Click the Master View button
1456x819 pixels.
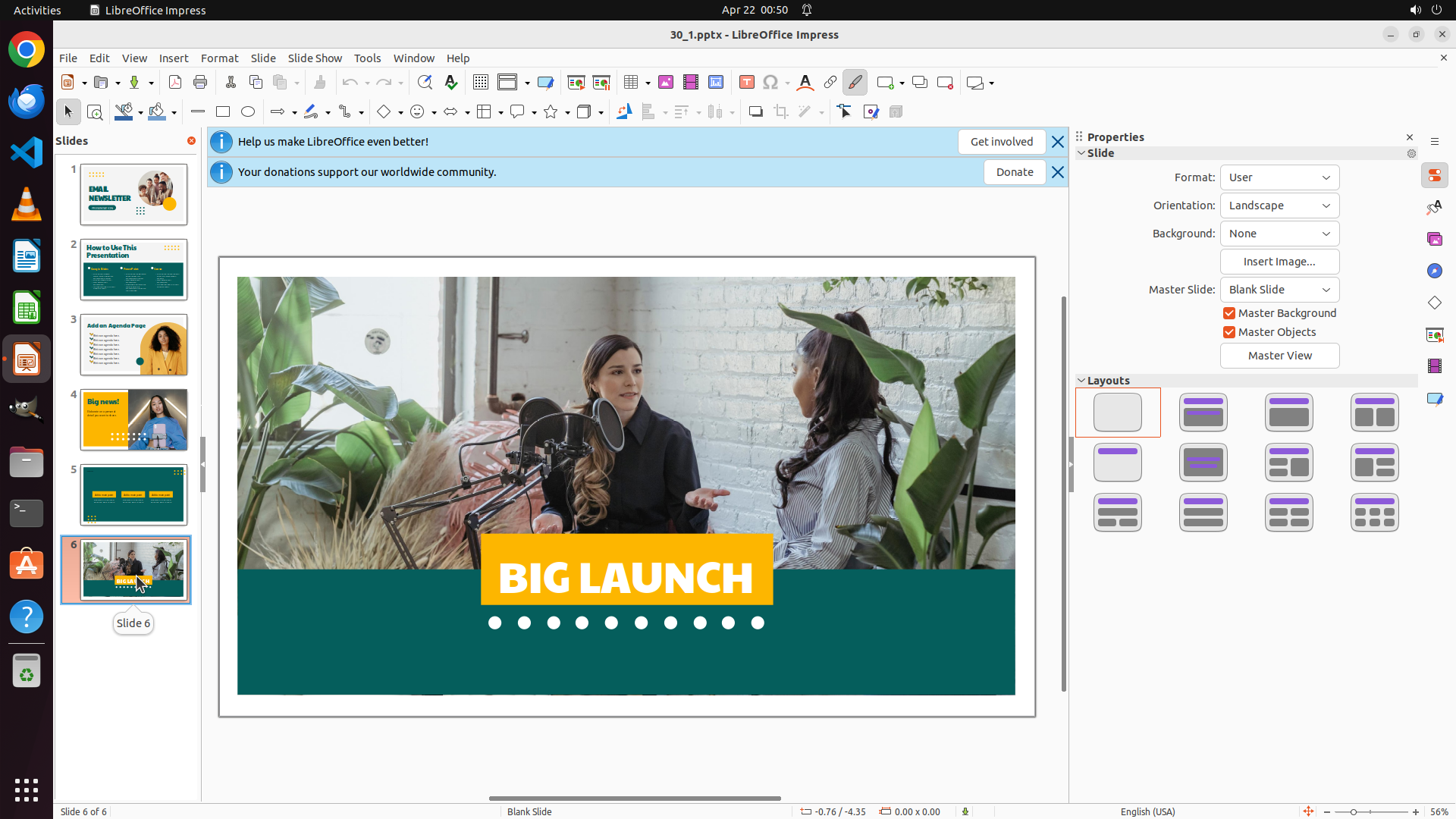pyautogui.click(x=1279, y=356)
